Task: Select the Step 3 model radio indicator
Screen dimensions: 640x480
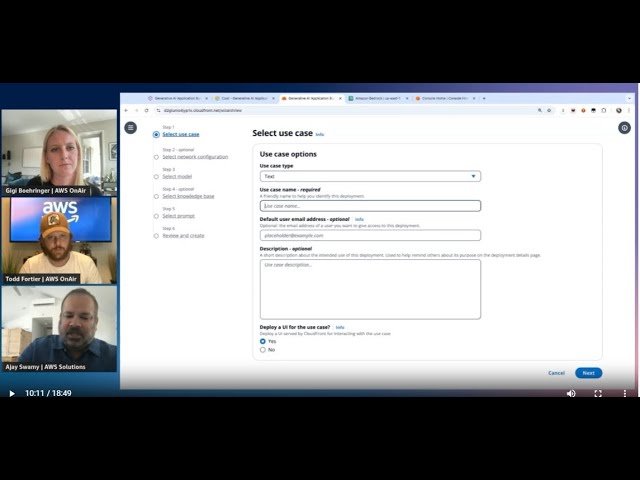Action: pos(156,177)
